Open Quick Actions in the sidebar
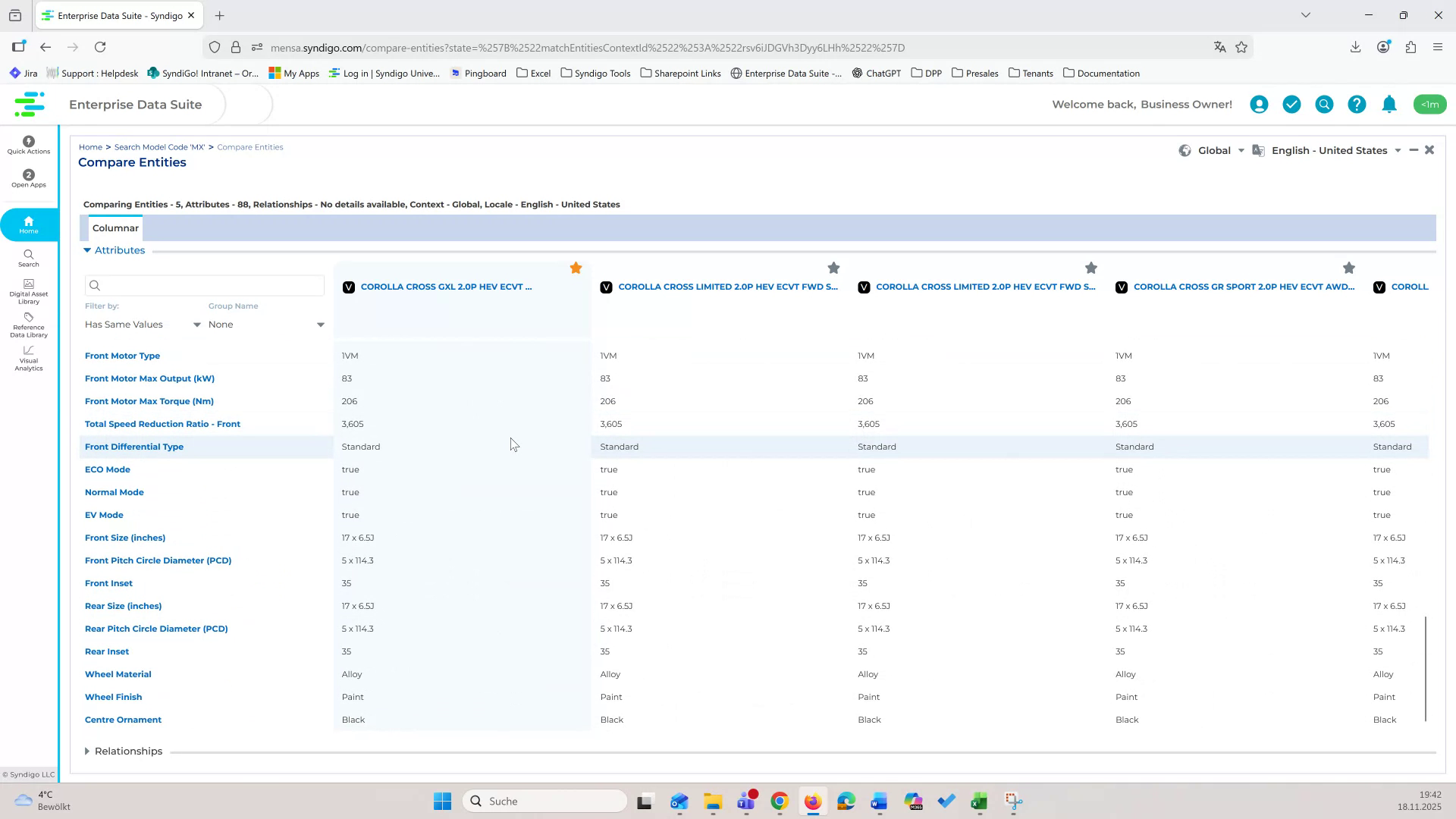This screenshot has width=1456, height=819. (x=28, y=145)
